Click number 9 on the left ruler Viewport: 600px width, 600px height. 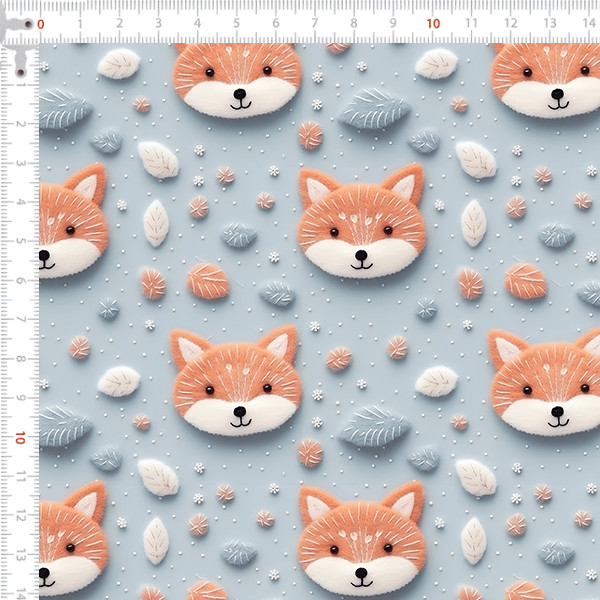pos(20,398)
